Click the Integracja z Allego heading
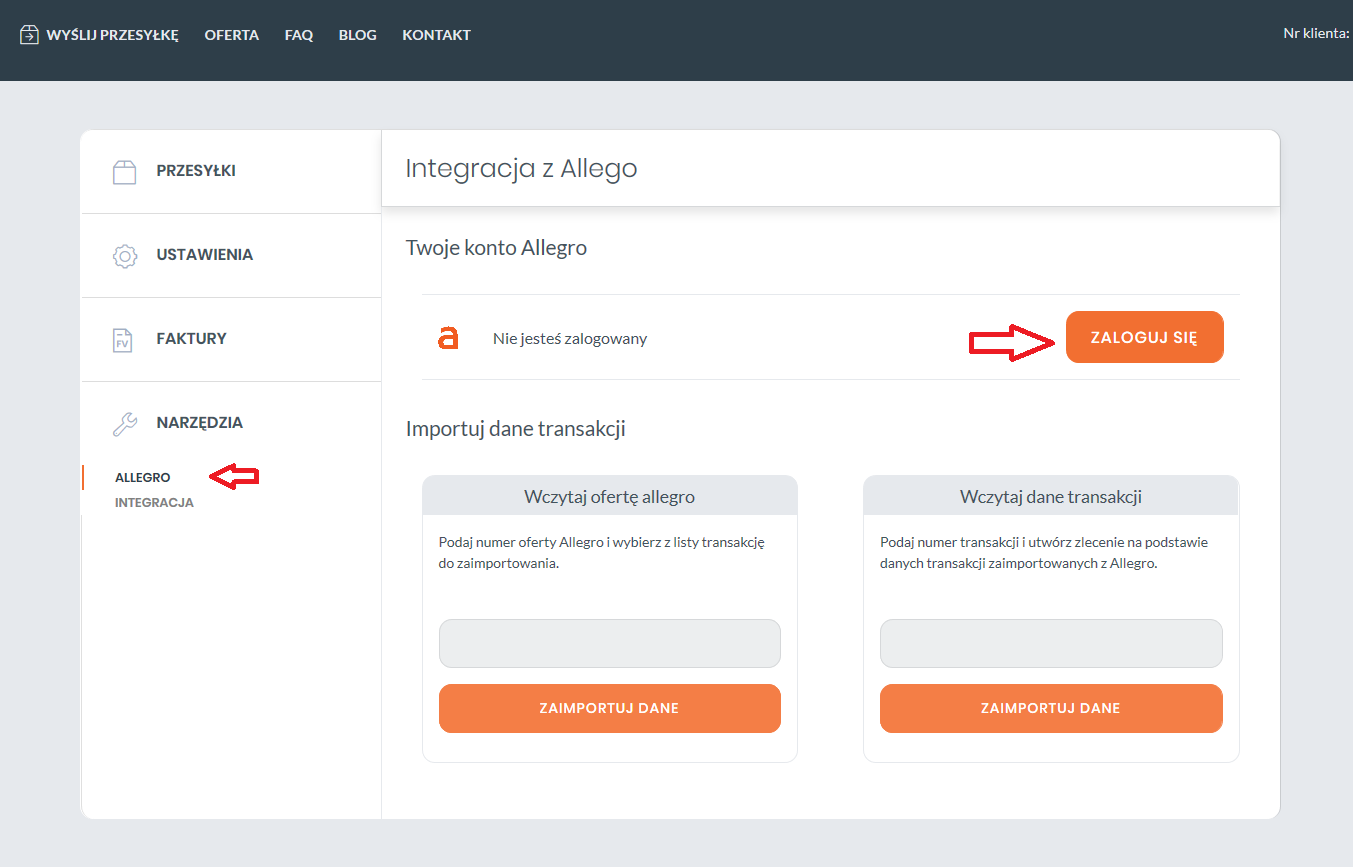Viewport: 1353px width, 867px height. 521,168
